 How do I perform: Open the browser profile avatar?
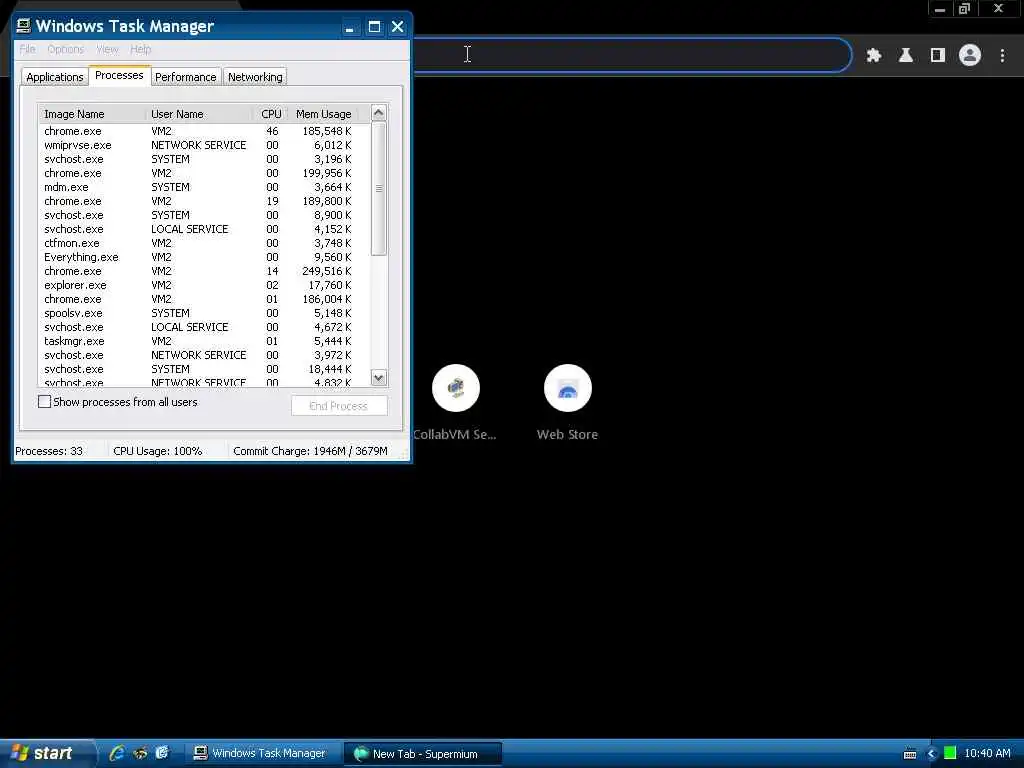pyautogui.click(x=970, y=56)
